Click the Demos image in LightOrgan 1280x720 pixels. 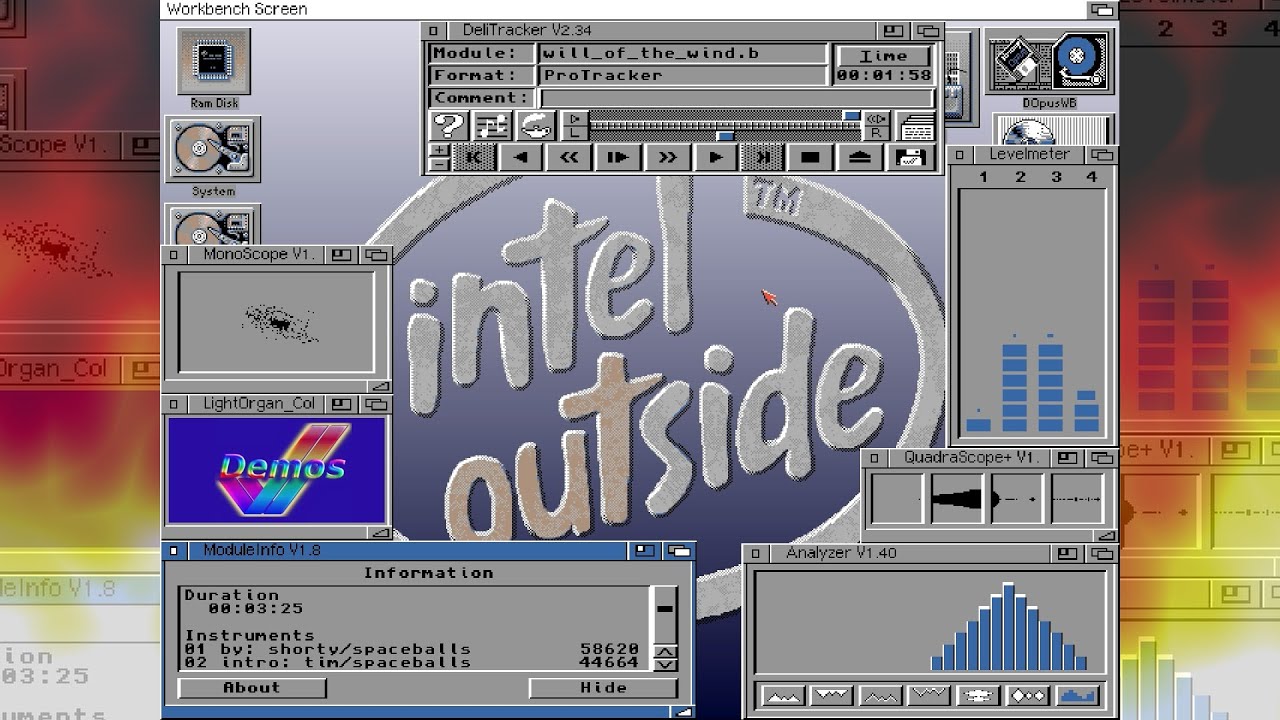(x=277, y=471)
